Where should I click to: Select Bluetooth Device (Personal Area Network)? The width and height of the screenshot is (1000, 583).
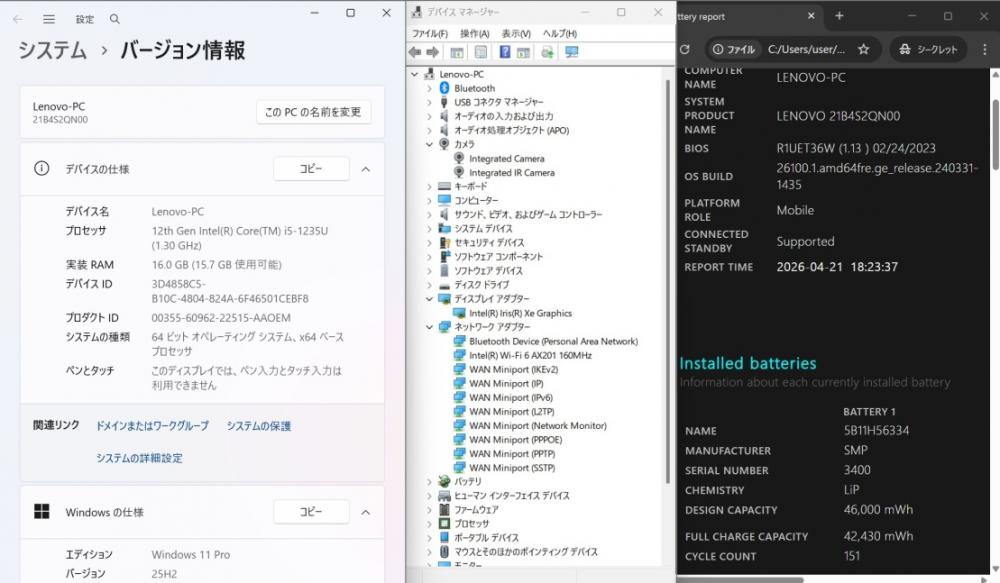pos(553,341)
